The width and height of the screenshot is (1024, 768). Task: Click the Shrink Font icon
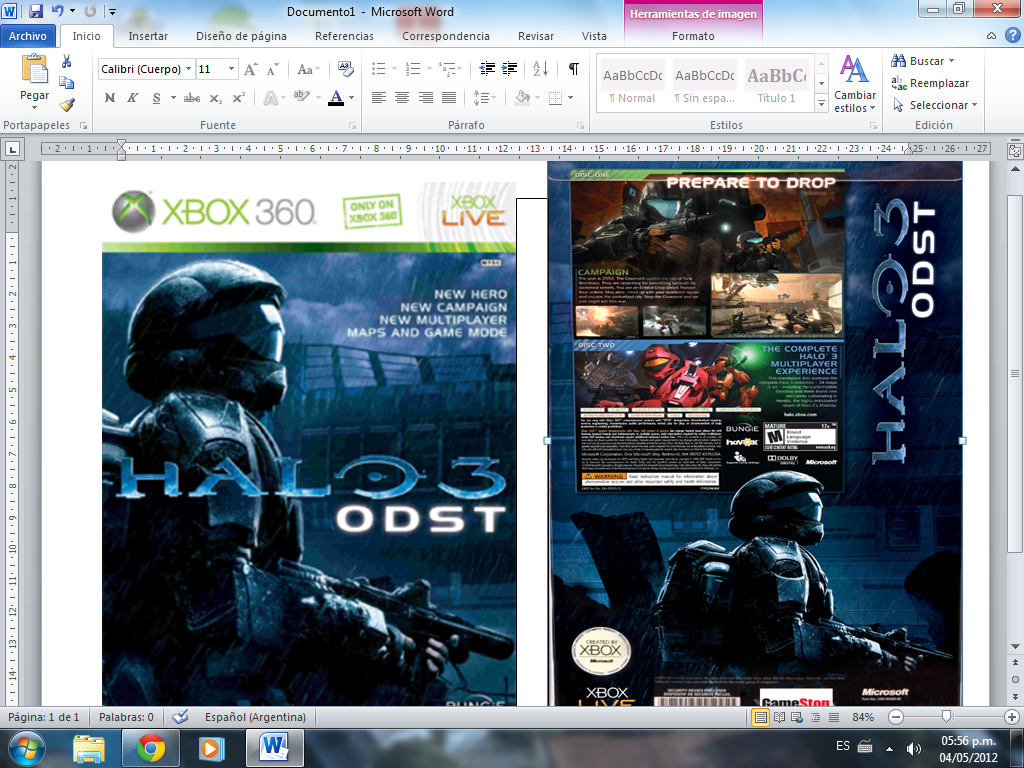click(273, 69)
